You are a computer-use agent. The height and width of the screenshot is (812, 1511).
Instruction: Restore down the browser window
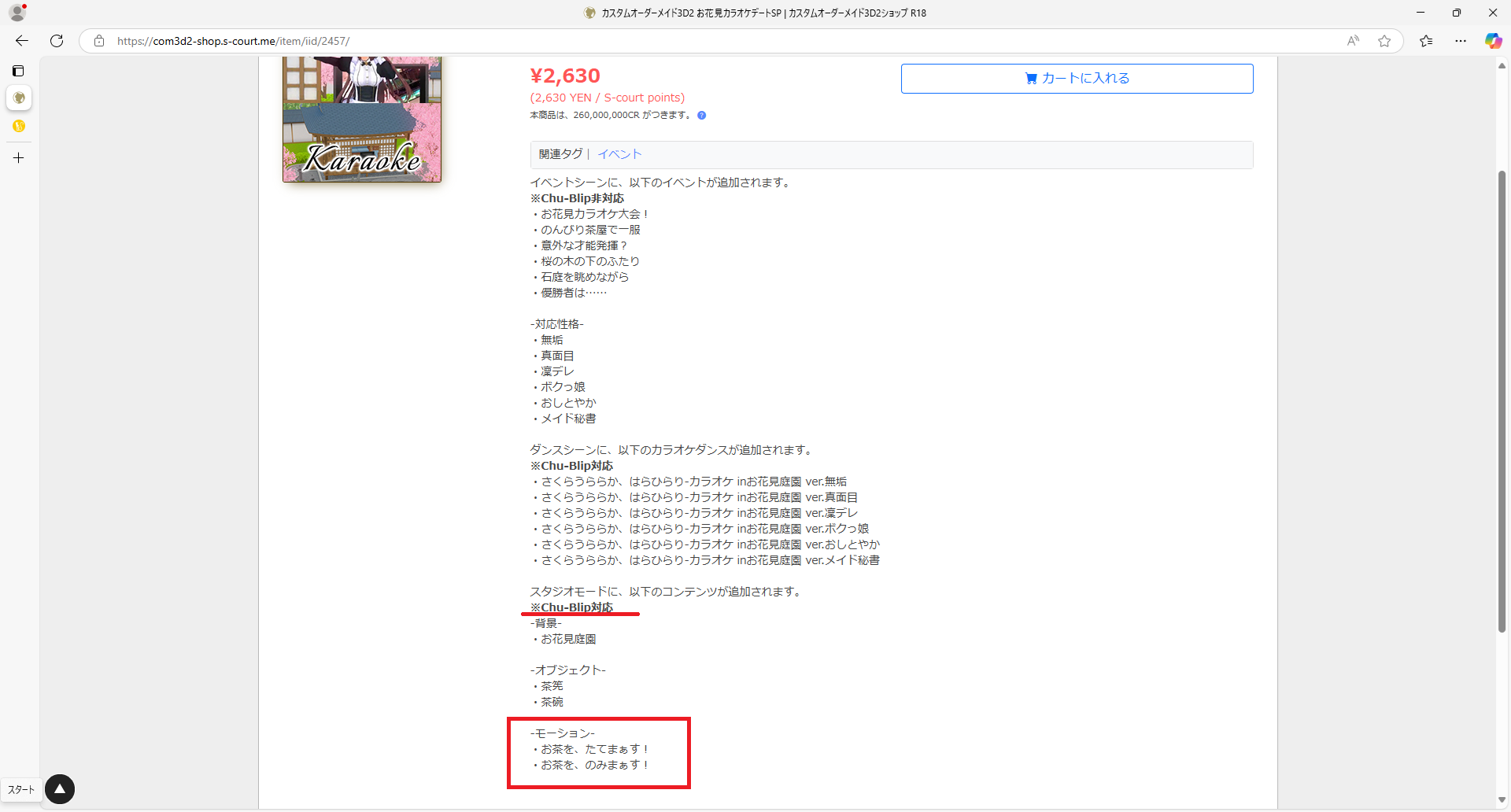[1457, 13]
